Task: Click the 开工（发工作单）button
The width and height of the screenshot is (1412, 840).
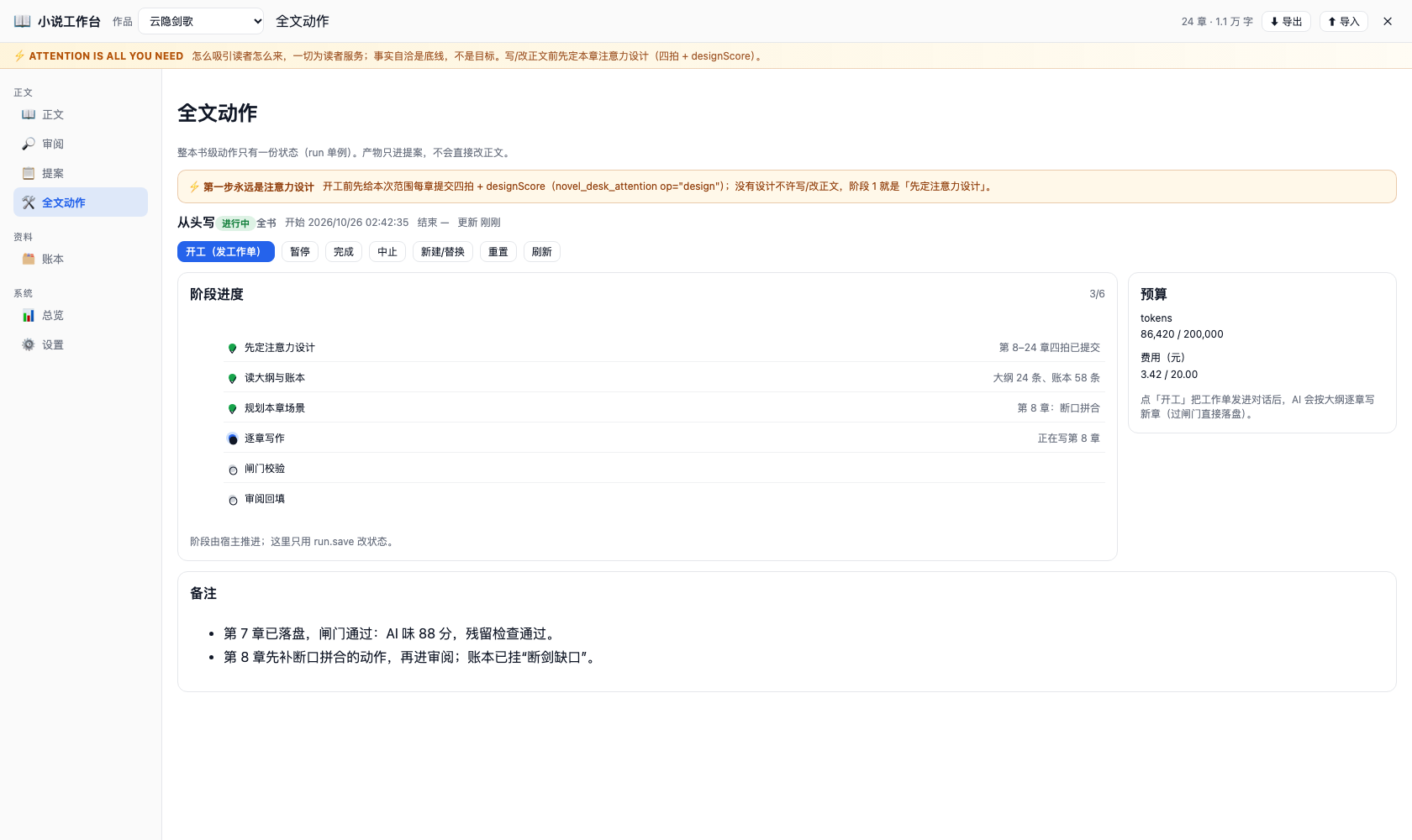Action: [226, 251]
